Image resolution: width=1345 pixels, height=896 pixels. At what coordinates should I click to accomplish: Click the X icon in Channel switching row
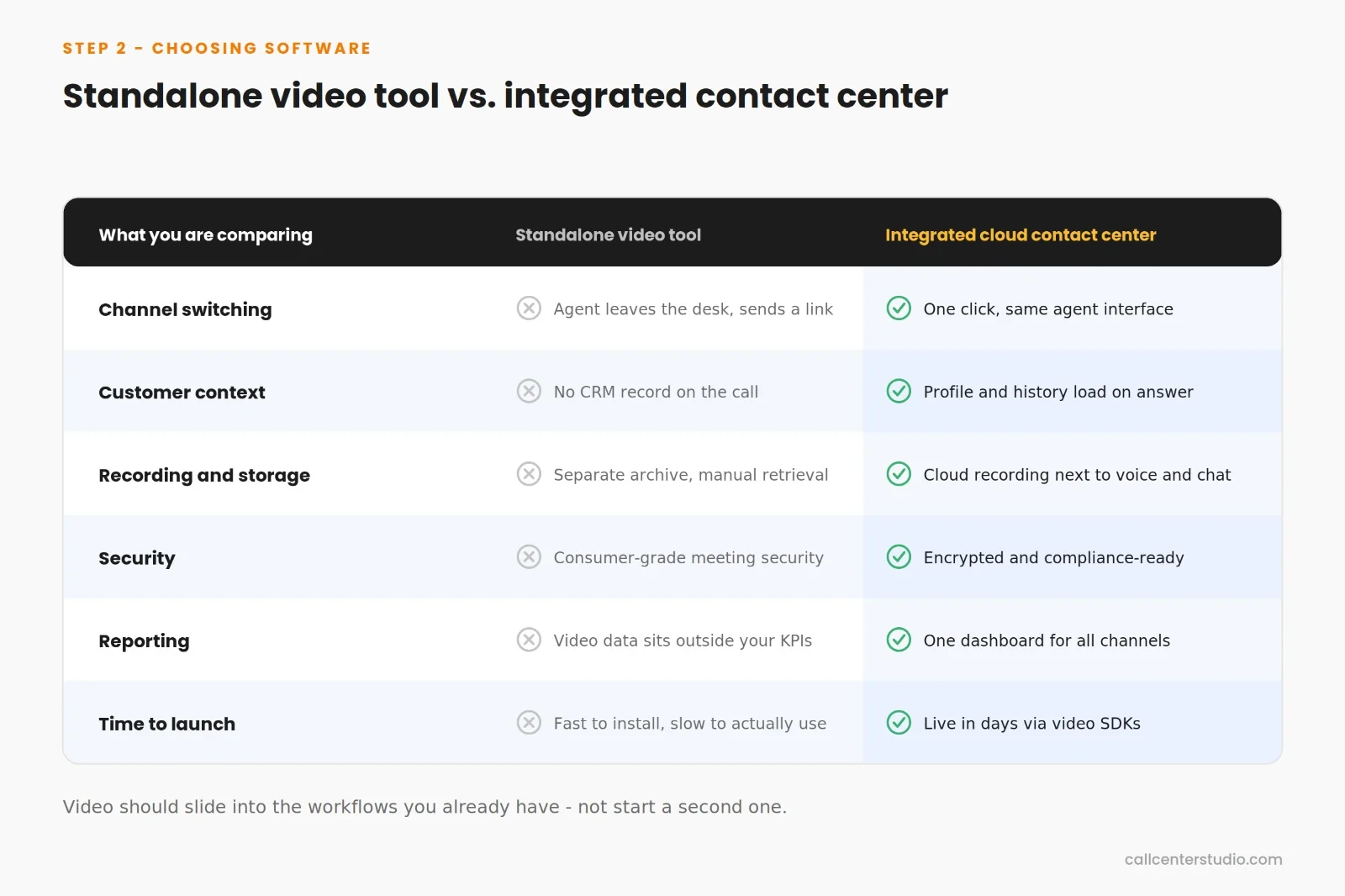[x=529, y=308]
